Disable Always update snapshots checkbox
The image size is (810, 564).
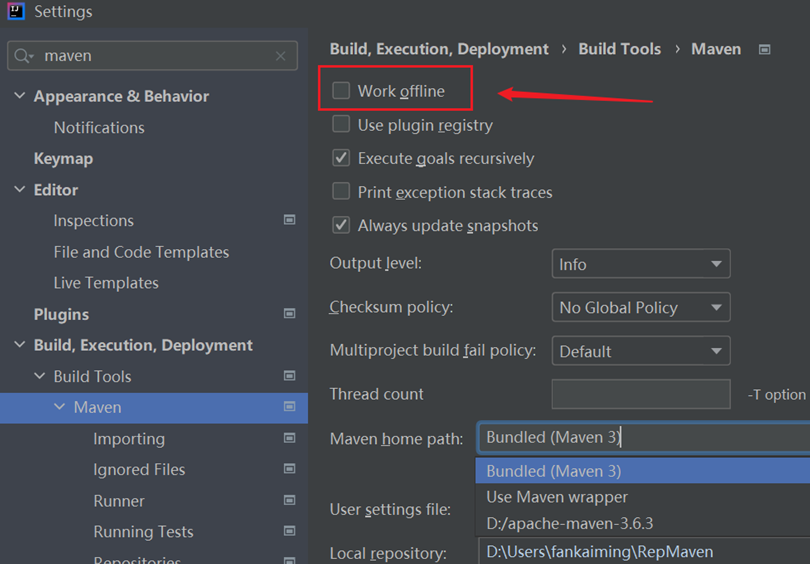click(341, 225)
